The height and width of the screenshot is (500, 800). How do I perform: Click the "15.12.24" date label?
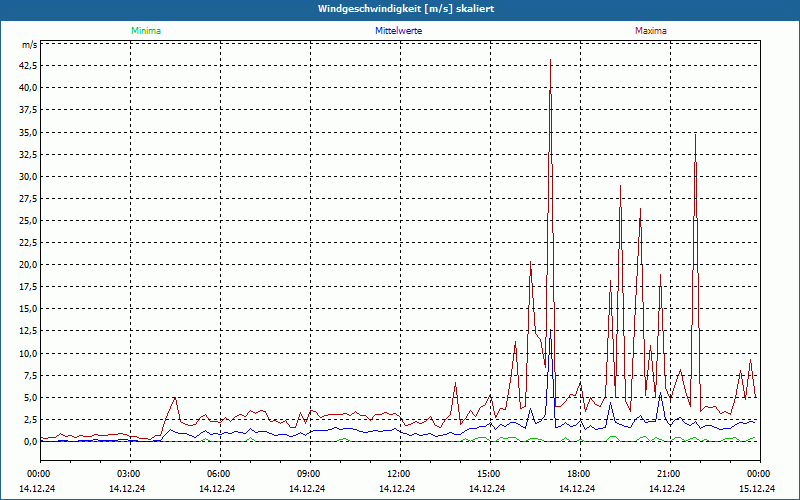point(757,488)
